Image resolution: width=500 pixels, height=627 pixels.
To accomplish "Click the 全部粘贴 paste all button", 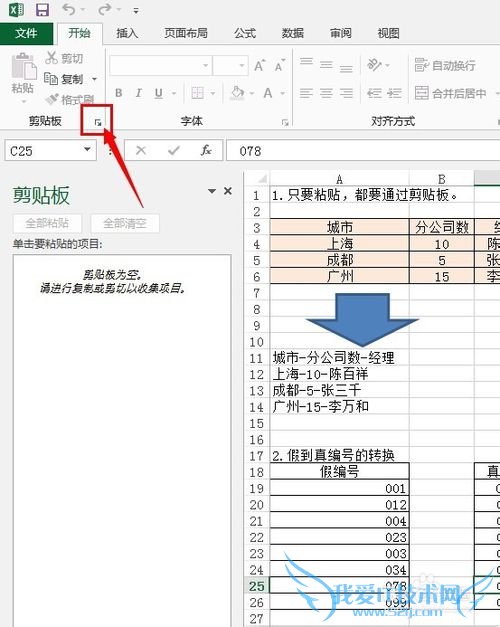I will click(47, 223).
